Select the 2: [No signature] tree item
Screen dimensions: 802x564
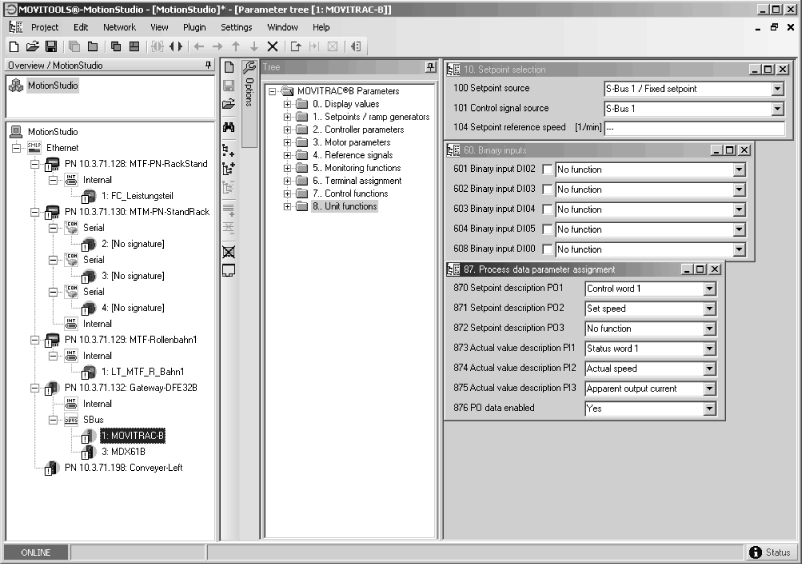132,244
